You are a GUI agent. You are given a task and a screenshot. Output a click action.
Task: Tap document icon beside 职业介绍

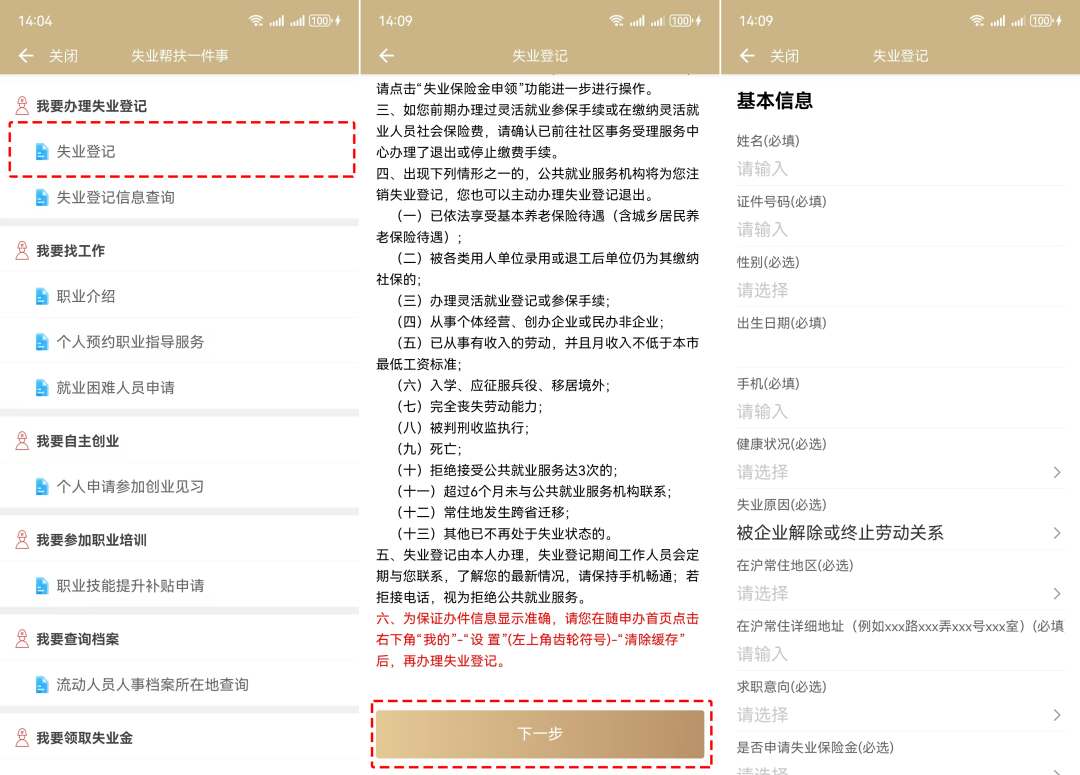[x=42, y=296]
